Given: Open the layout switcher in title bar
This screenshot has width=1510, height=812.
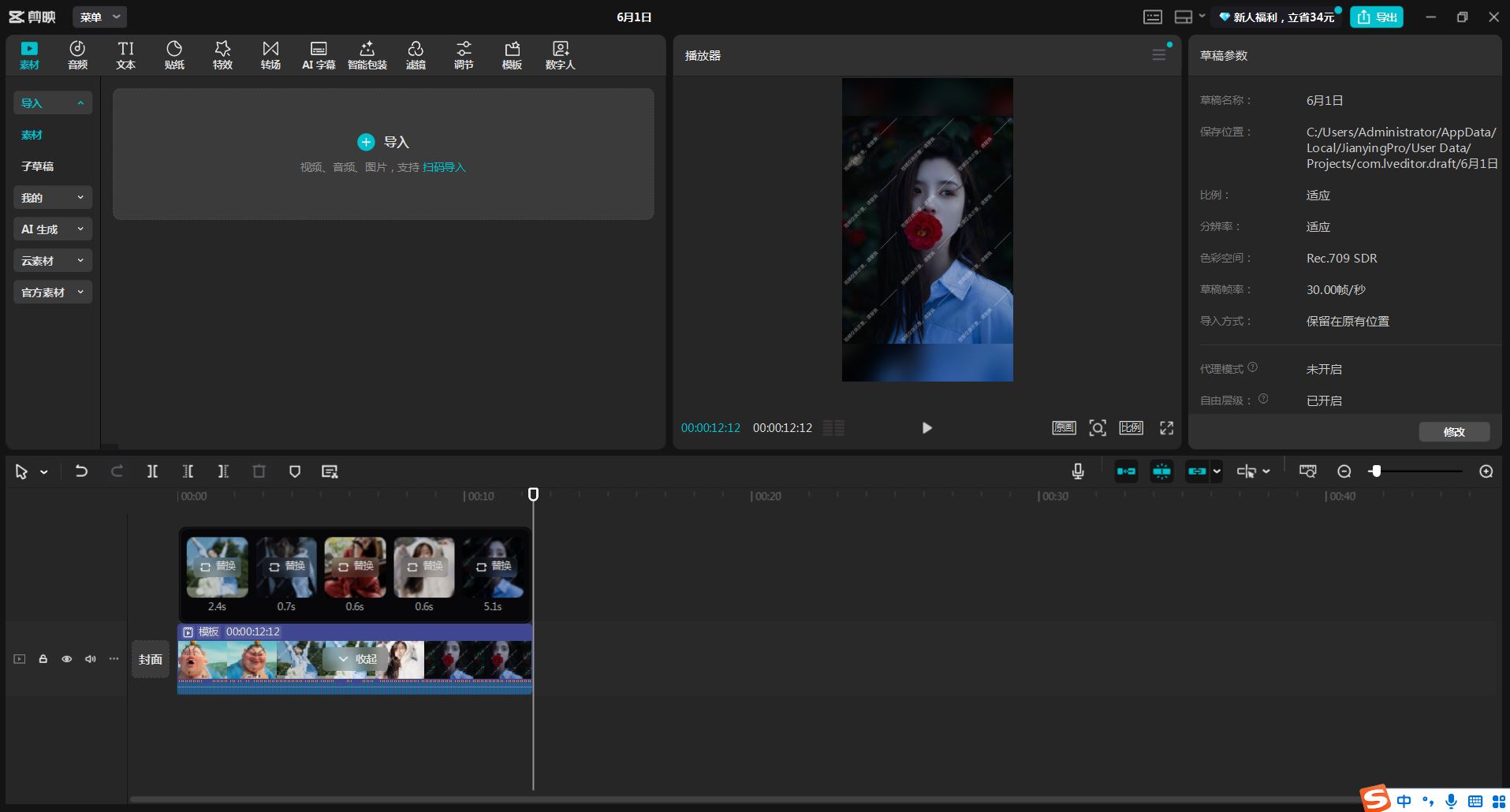Looking at the screenshot, I should pyautogui.click(x=1189, y=17).
